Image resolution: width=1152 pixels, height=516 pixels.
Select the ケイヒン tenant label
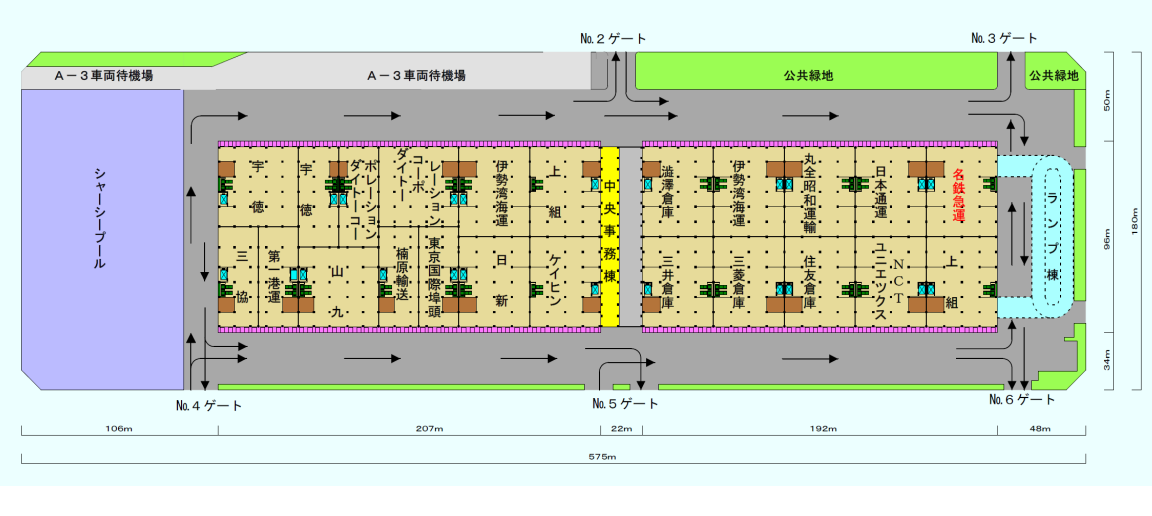tap(556, 282)
